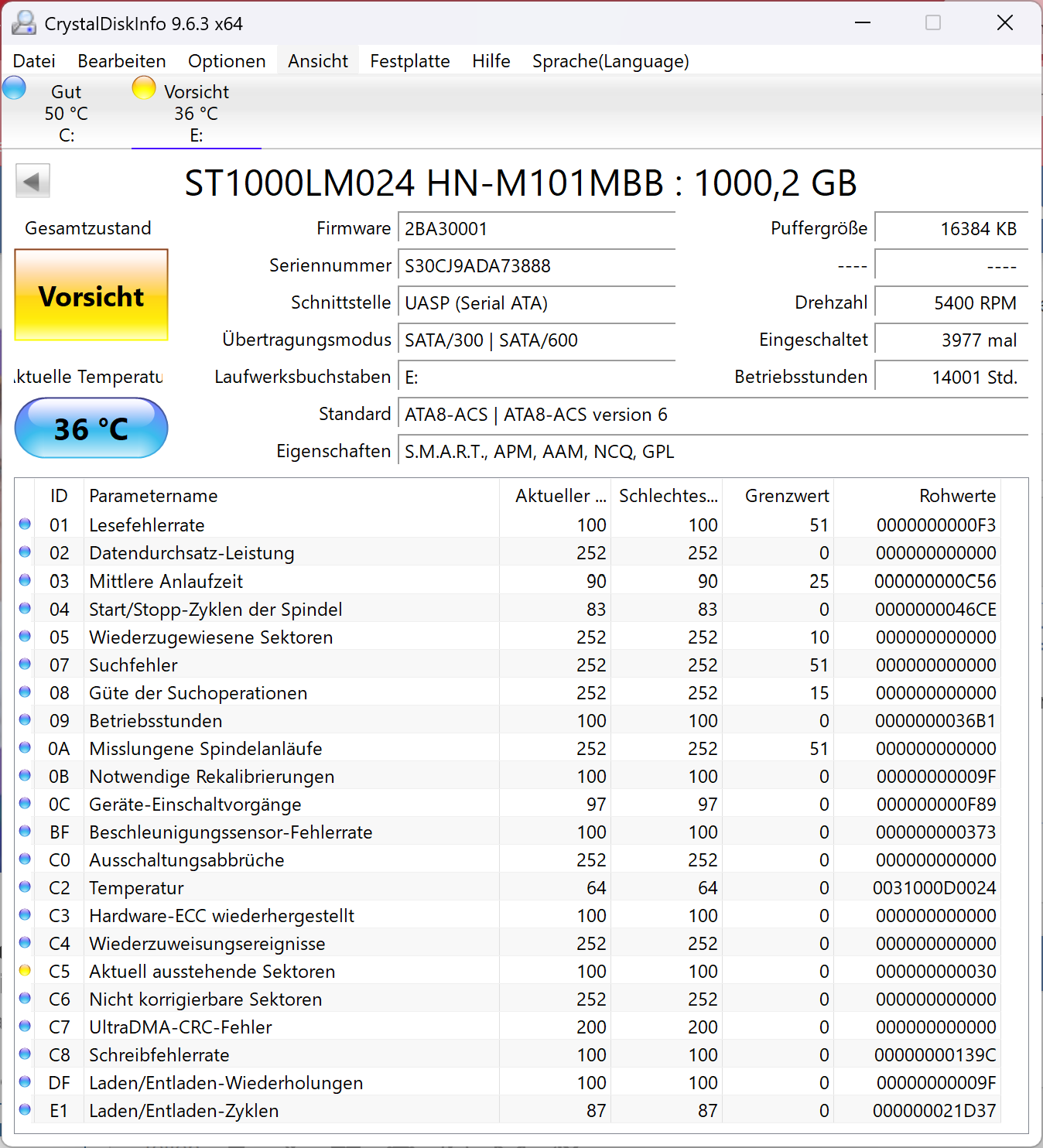Viewport: 1043px width, 1148px height.
Task: Click the status dot of the Temperatur row
Action: click(x=25, y=887)
